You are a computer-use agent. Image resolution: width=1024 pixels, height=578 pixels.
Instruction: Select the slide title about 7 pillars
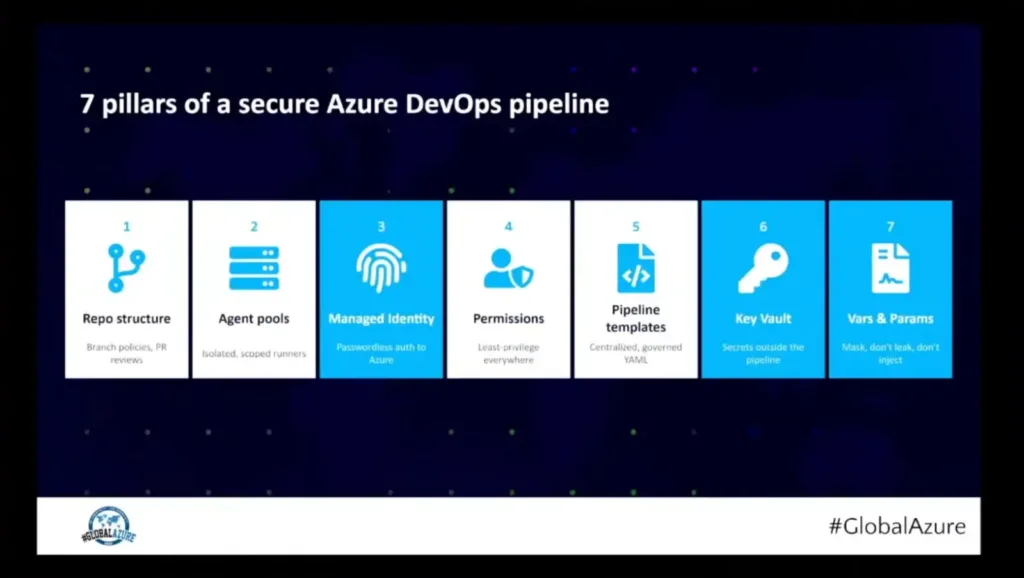(x=344, y=104)
